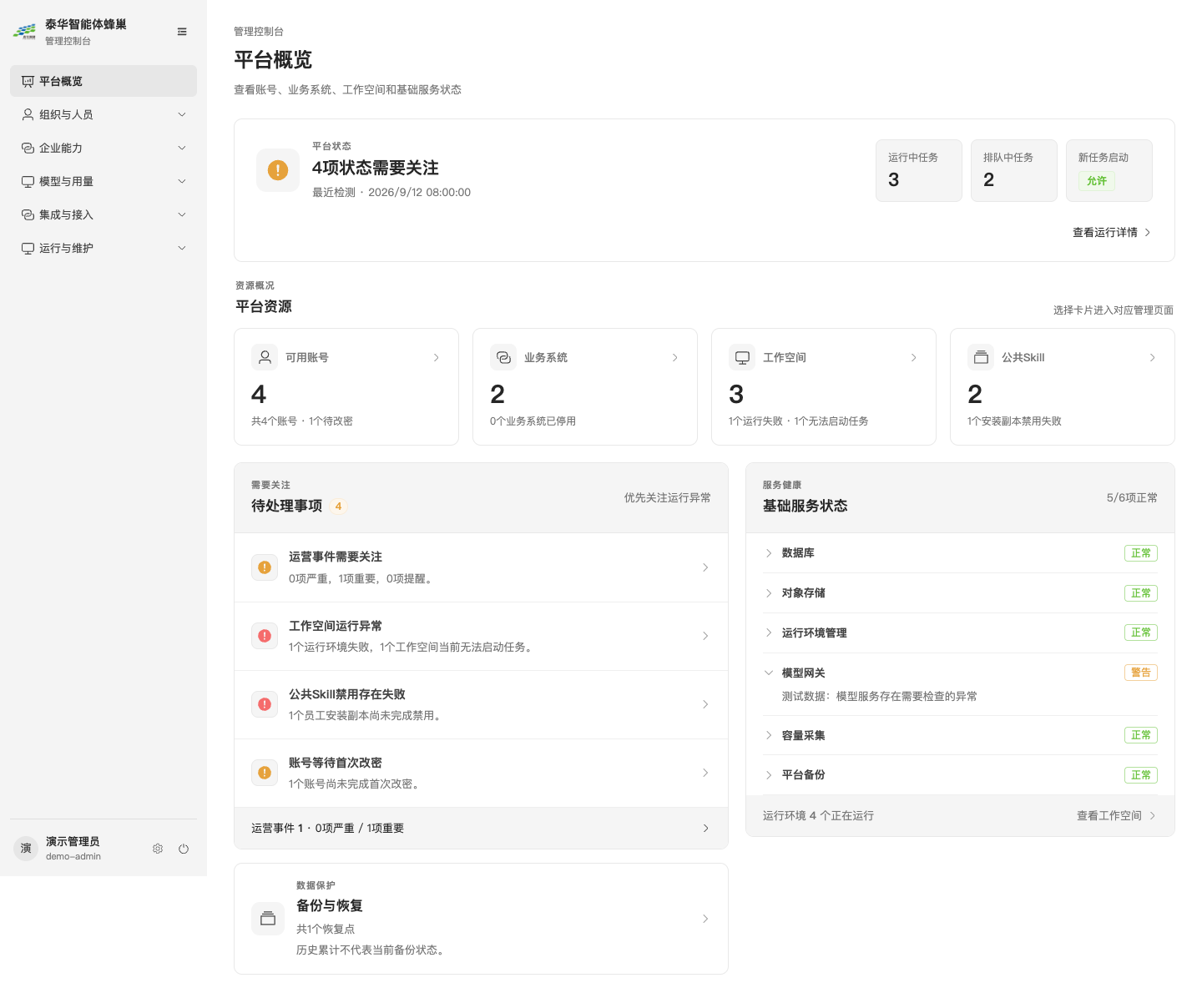This screenshot has width=1202, height=1008.
Task: Expand the 平台备份 service row
Action: tap(960, 775)
